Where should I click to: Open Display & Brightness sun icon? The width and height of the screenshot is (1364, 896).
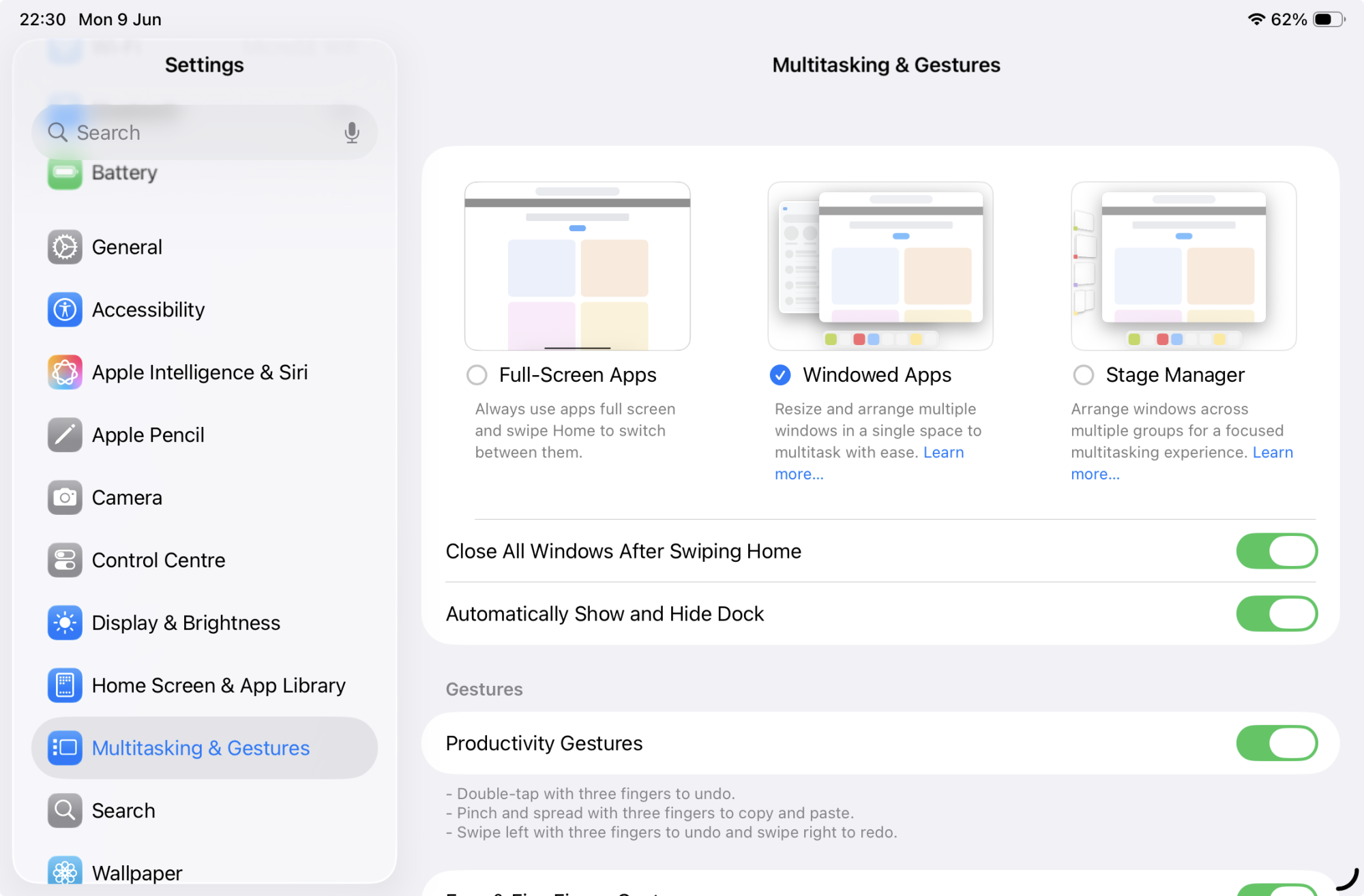[65, 623]
